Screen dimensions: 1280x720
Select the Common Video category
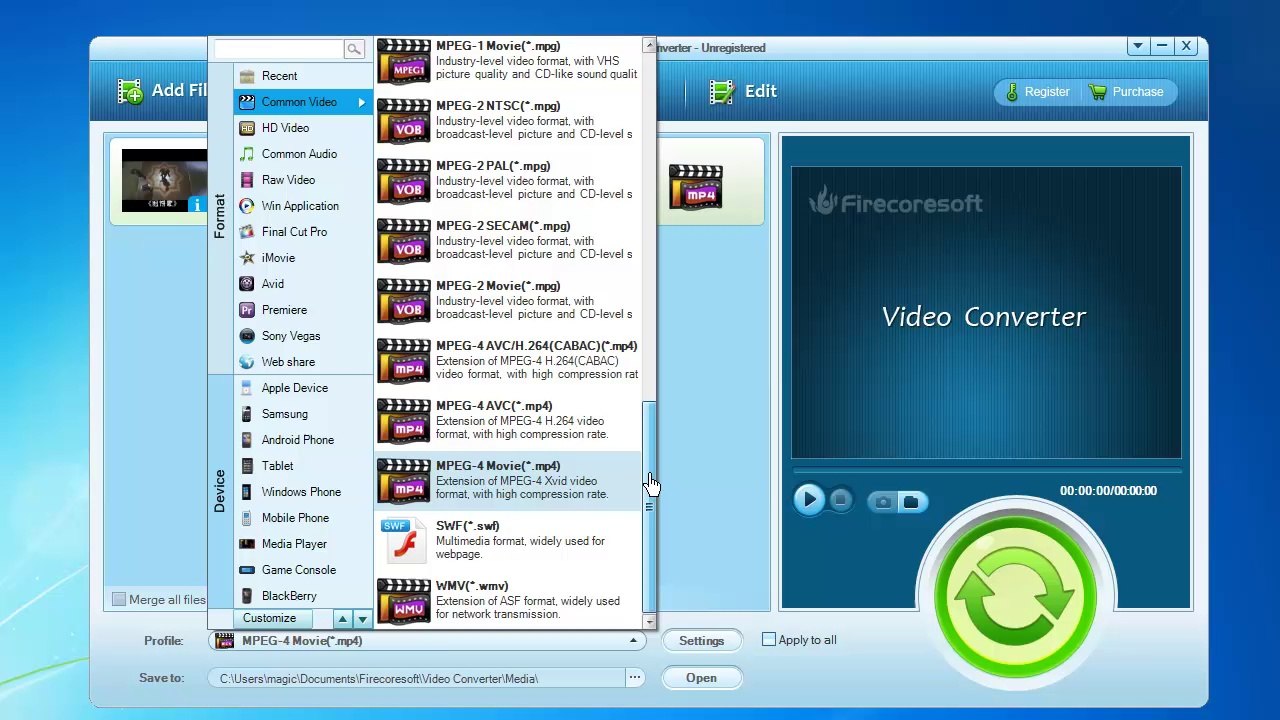pyautogui.click(x=303, y=102)
